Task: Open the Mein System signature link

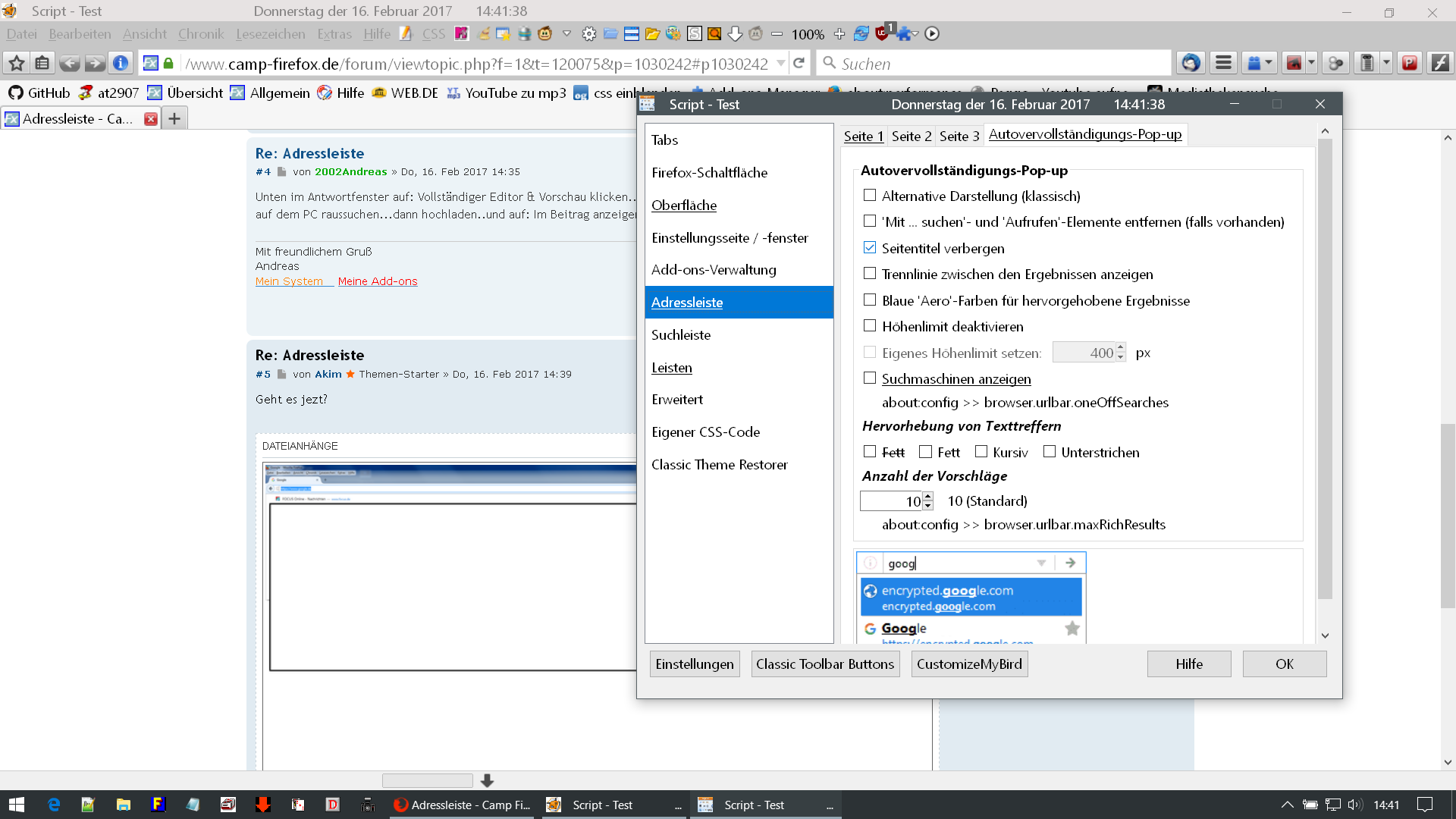Action: pos(289,281)
